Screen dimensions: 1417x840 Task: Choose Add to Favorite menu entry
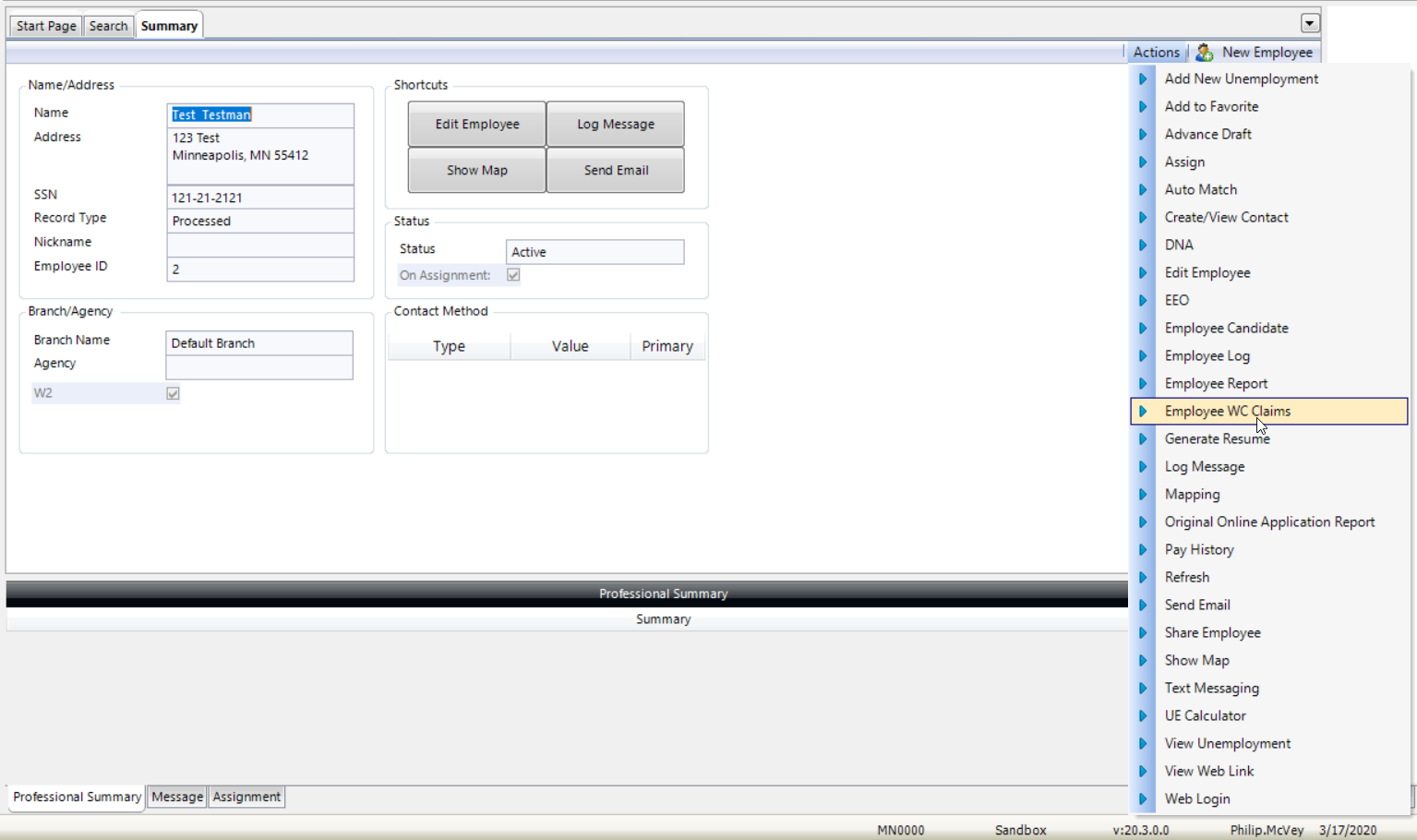1269,107
